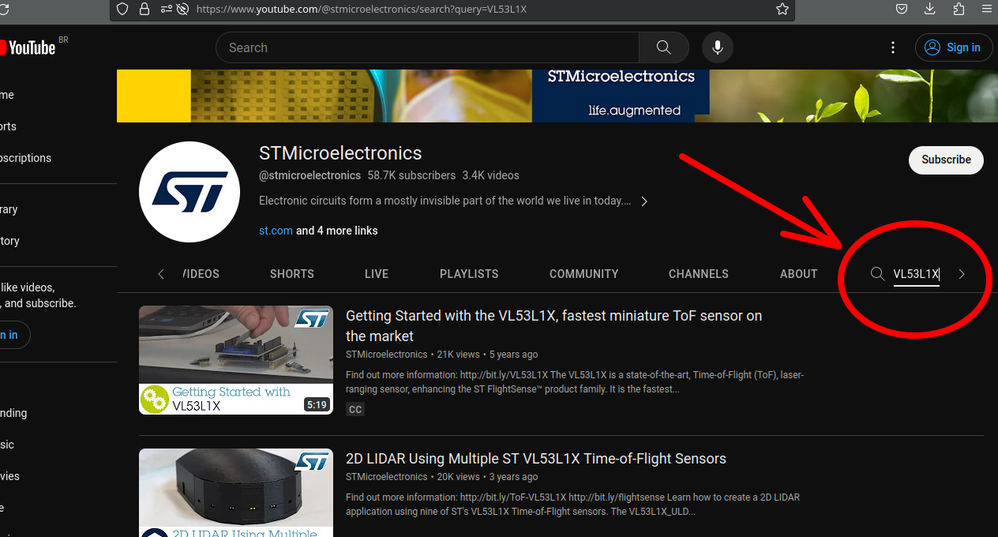Open '2D LIDAR Using Multiple ST VL53L1X' title
This screenshot has width=998, height=537.
tap(536, 459)
